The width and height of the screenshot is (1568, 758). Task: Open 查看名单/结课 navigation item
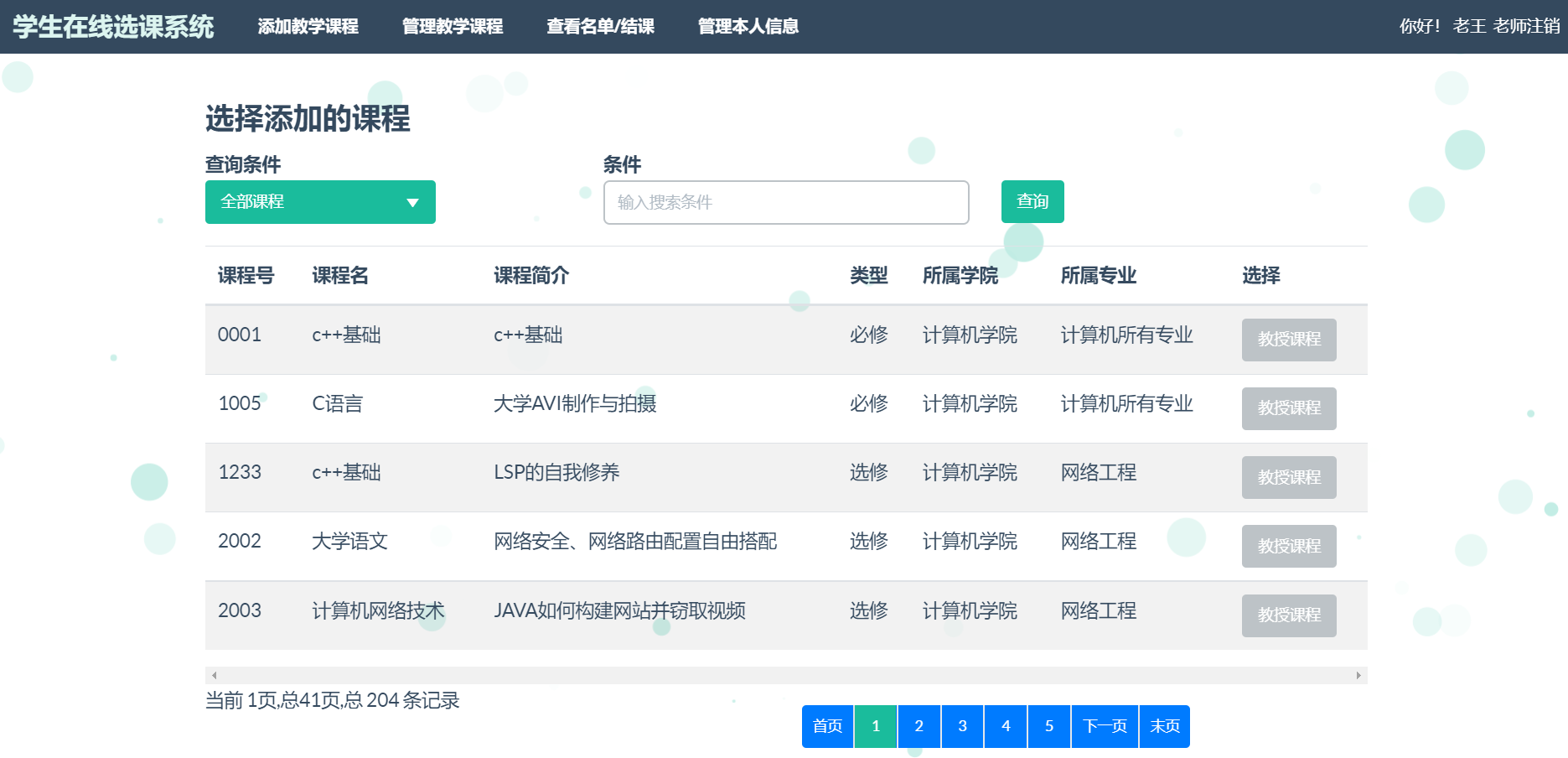(x=600, y=27)
